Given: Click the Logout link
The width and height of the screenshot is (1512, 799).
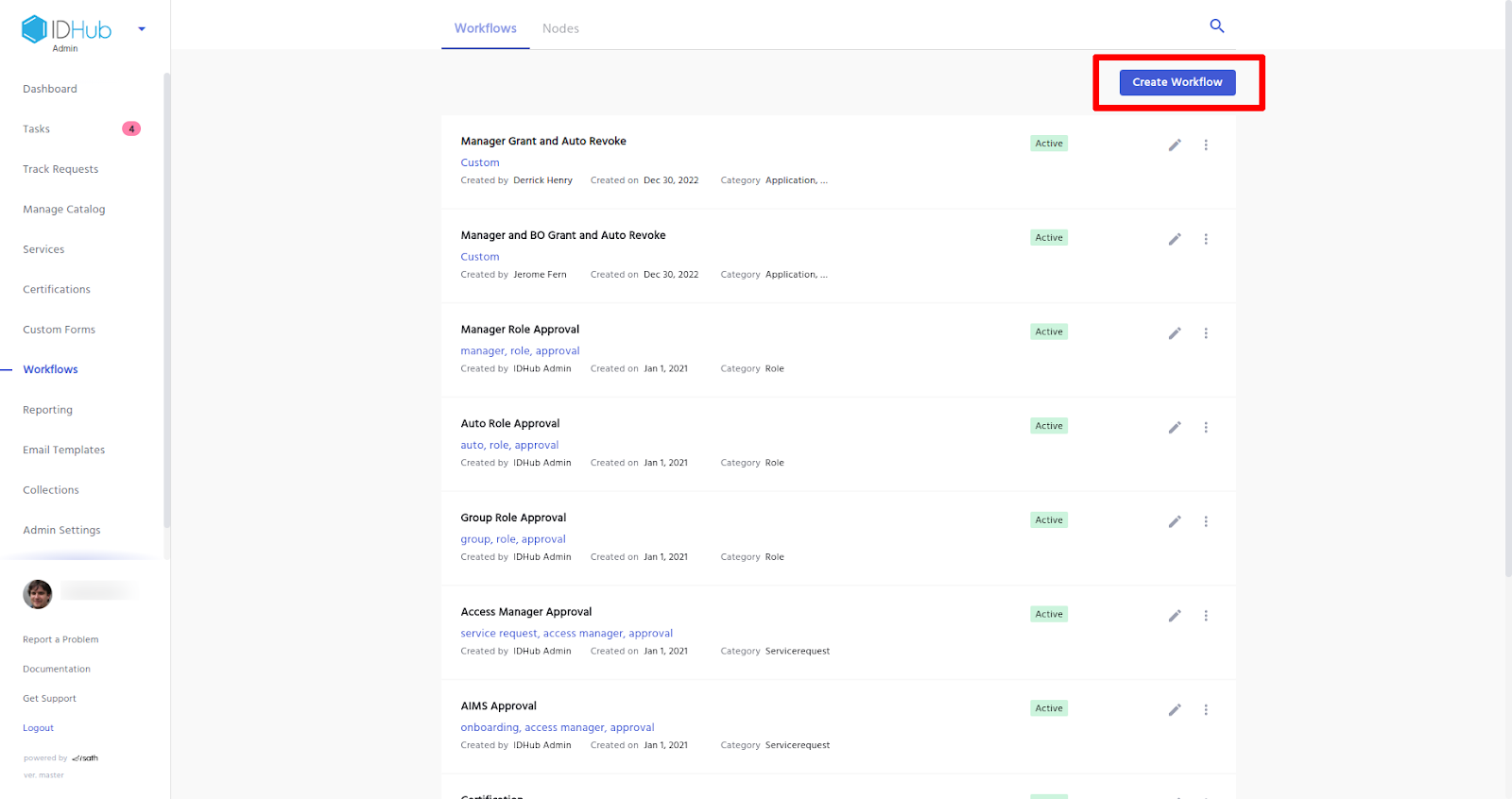Looking at the screenshot, I should (x=39, y=728).
